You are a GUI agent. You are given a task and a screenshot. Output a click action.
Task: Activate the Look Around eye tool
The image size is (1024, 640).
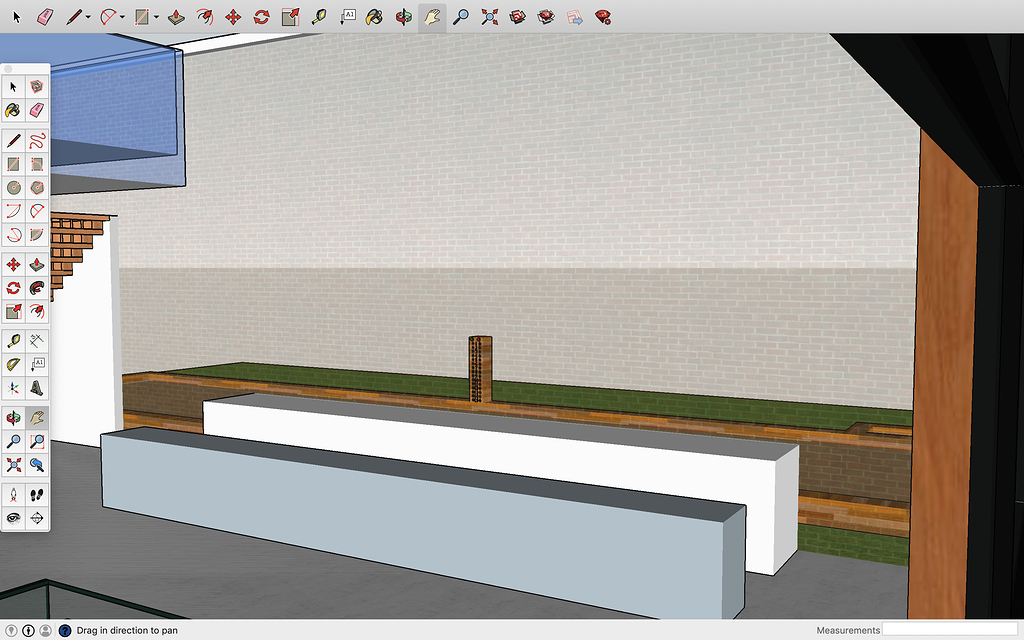tap(13, 518)
